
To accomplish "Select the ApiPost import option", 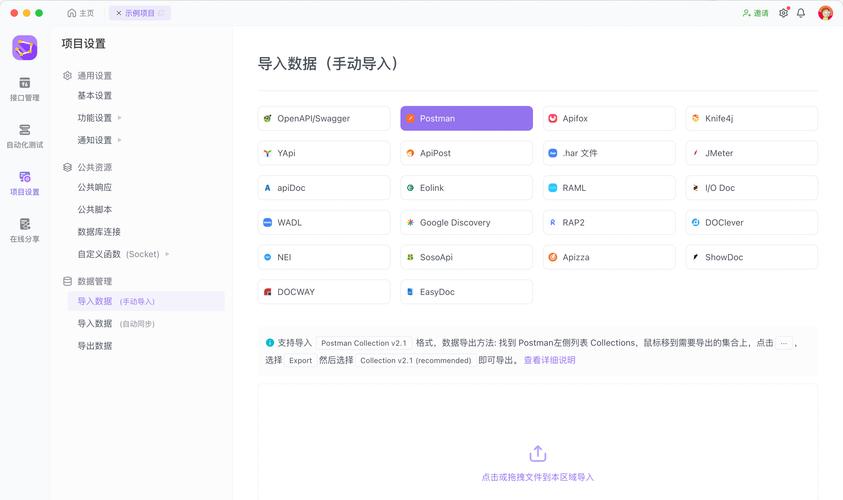I will (467, 153).
